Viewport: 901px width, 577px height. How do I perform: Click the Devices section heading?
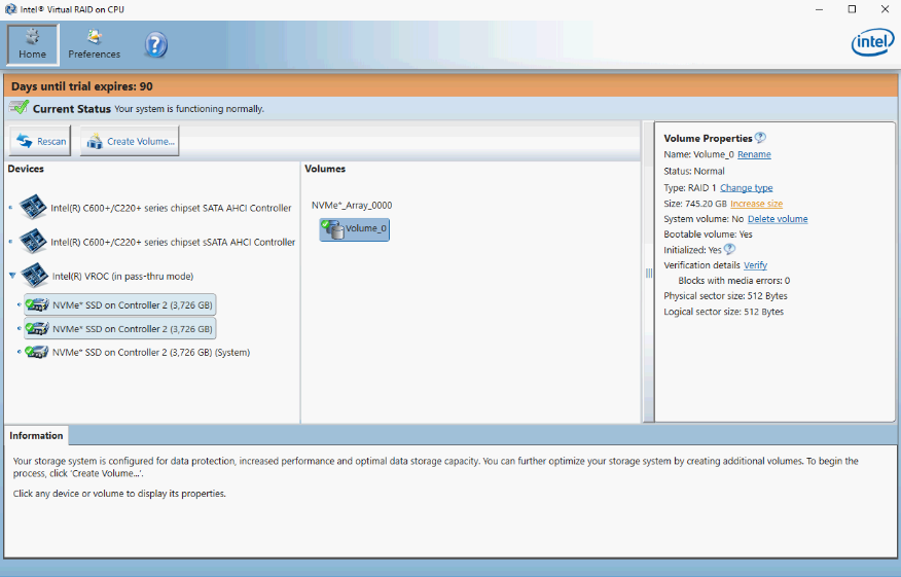click(26, 169)
